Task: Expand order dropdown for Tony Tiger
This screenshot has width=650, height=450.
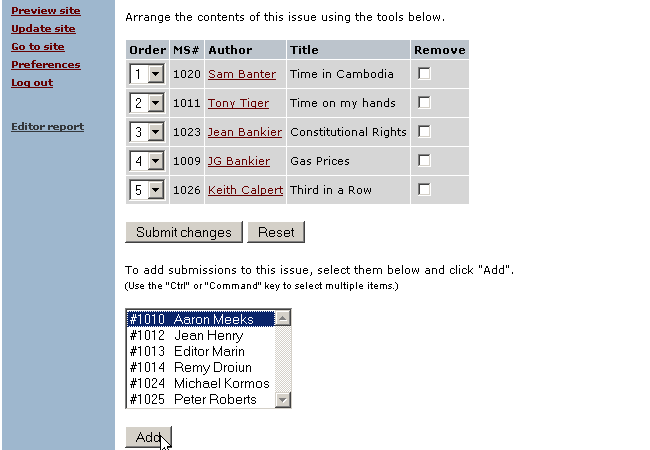Action: click(x=147, y=103)
